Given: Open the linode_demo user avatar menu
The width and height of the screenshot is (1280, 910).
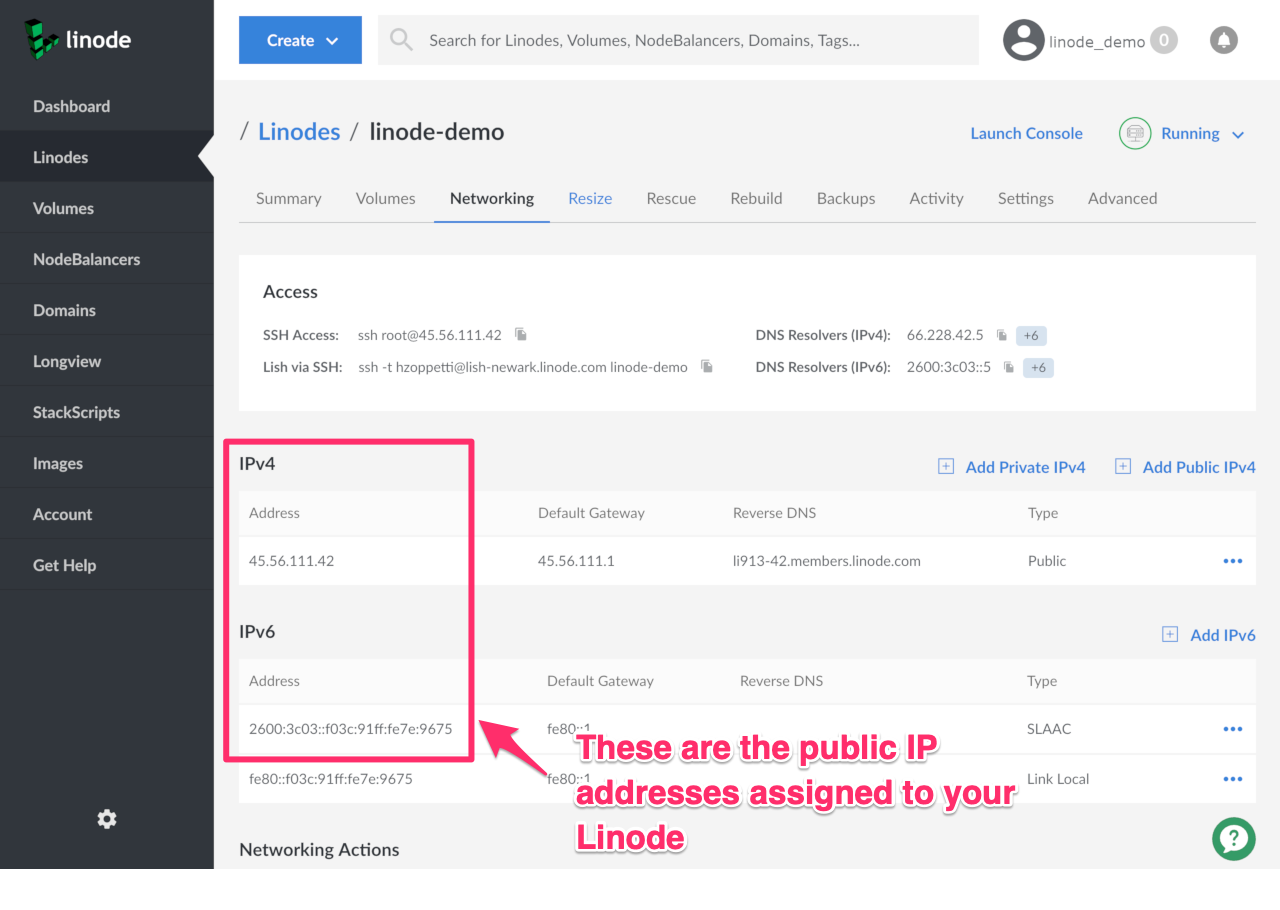Looking at the screenshot, I should [x=1024, y=41].
